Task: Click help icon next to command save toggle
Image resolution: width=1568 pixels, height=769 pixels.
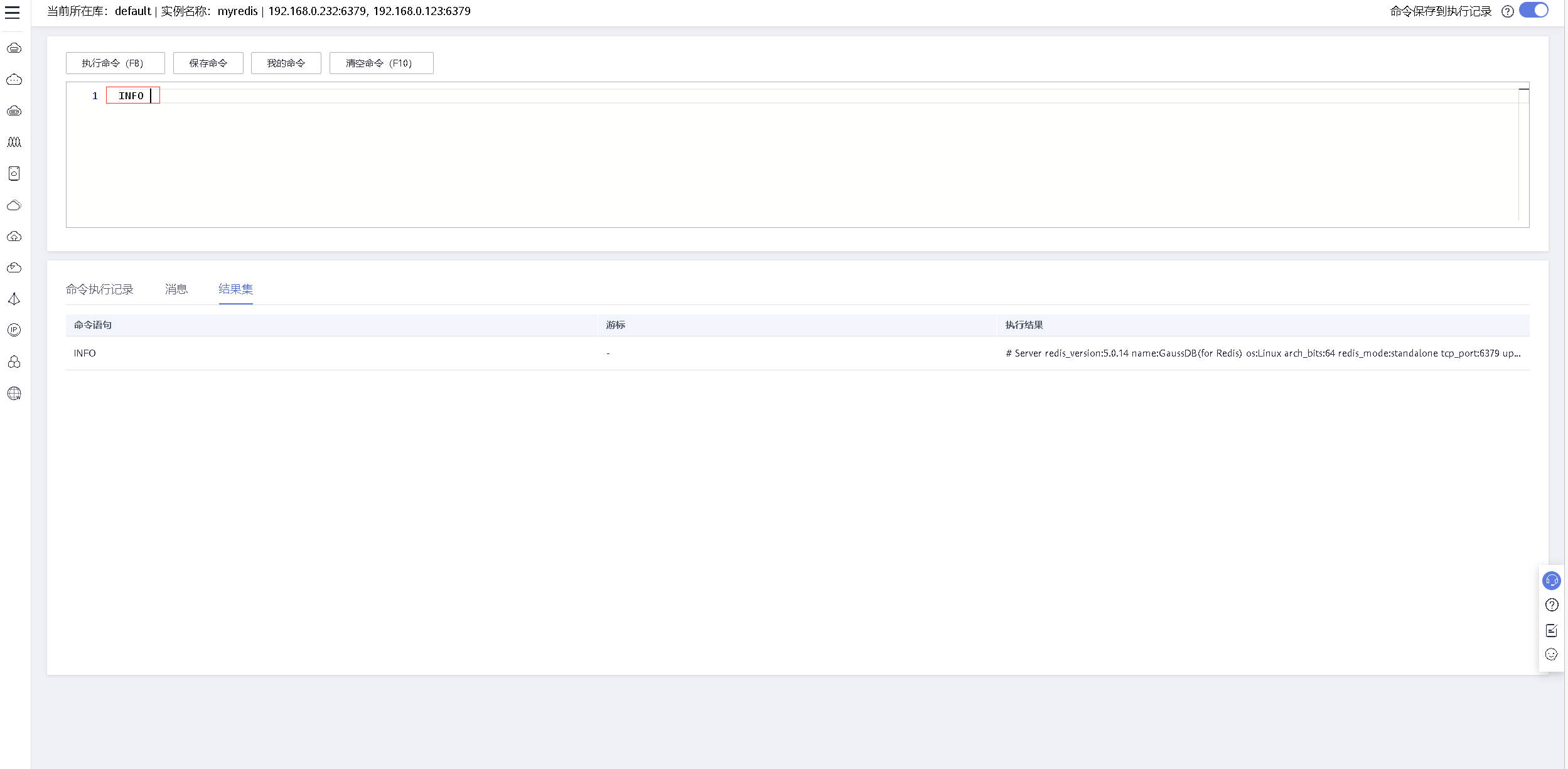Action: [x=1507, y=11]
